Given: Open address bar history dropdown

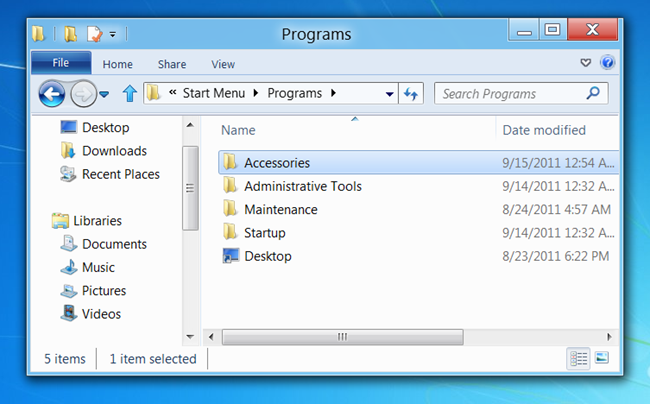Looking at the screenshot, I should (389, 94).
